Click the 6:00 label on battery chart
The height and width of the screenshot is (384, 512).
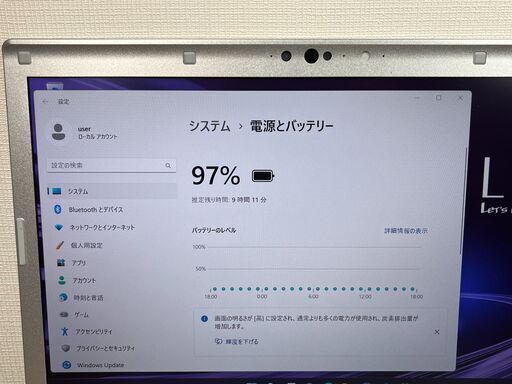(x=313, y=296)
